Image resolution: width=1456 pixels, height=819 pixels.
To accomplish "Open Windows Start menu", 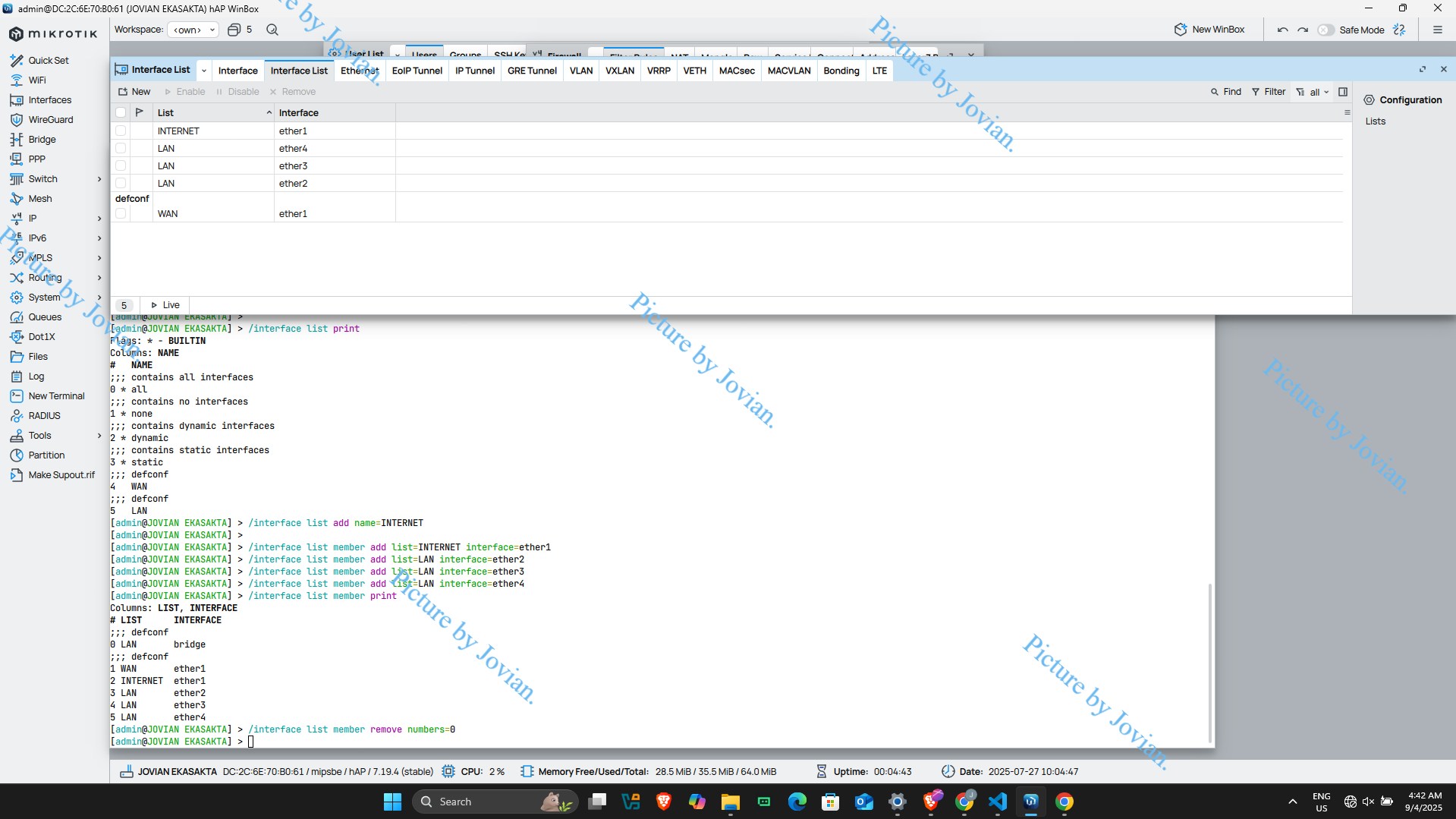I will (392, 802).
